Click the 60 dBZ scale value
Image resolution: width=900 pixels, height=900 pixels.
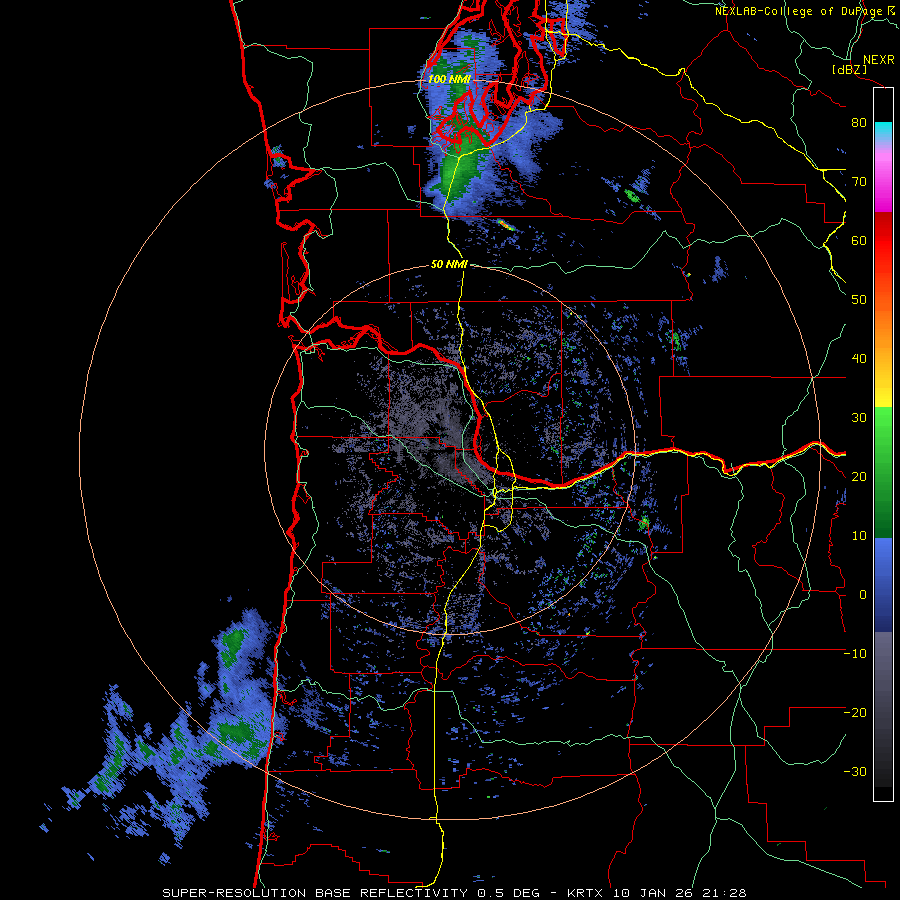(x=859, y=240)
